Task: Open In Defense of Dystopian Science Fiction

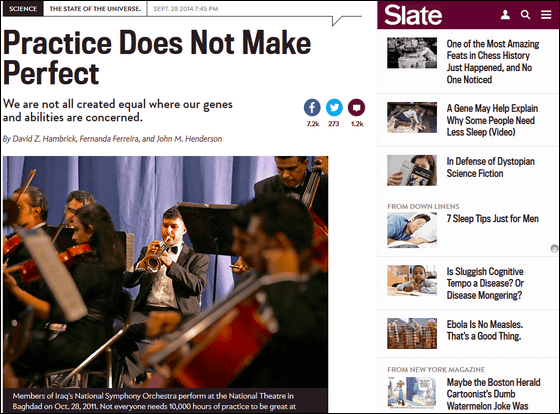Action: pos(490,167)
